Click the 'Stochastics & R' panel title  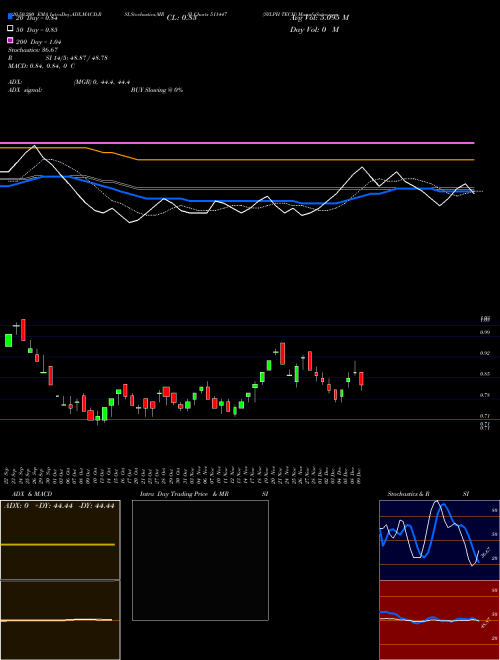(x=409, y=494)
